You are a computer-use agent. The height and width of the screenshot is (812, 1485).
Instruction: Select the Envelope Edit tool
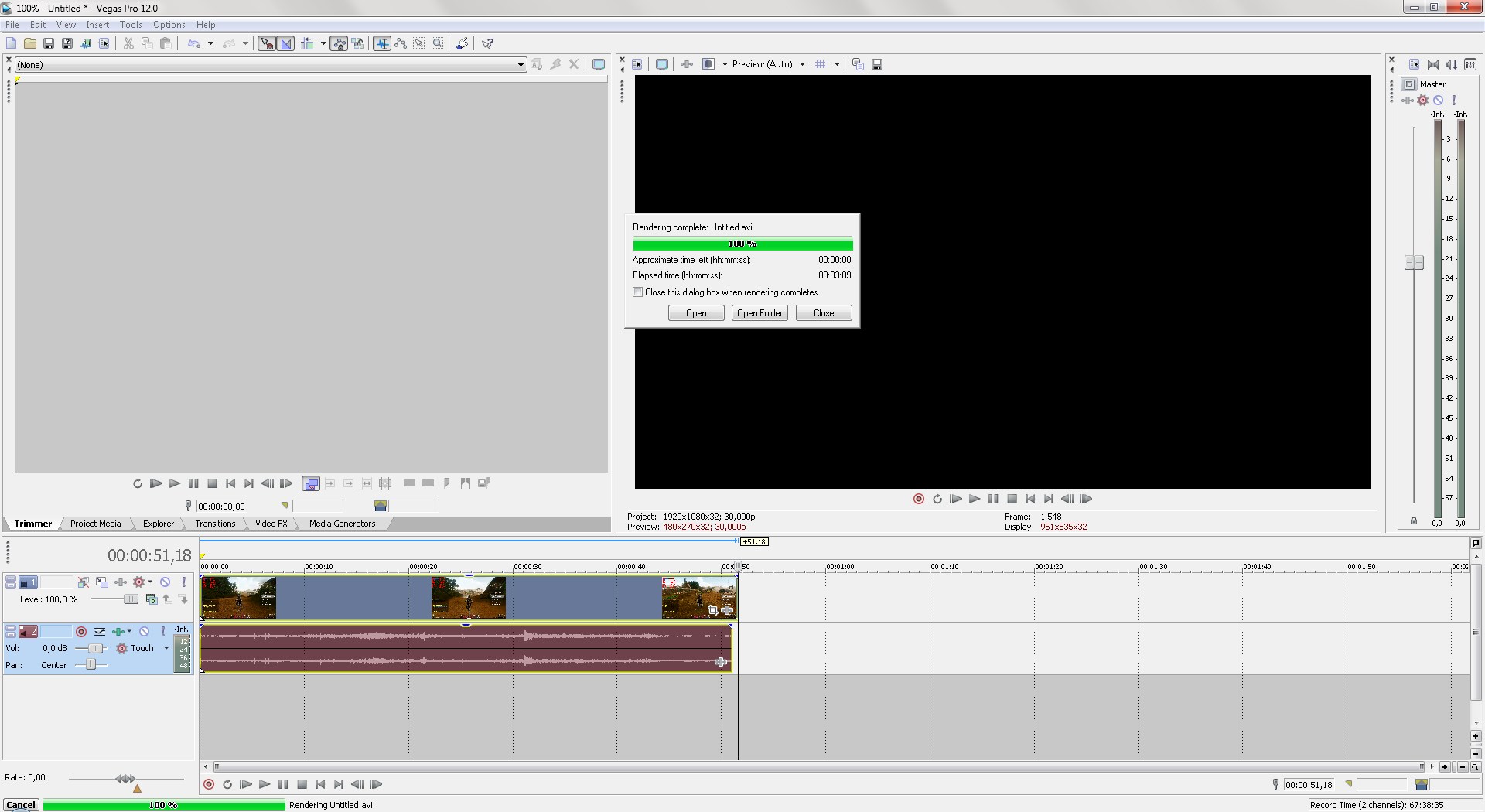[401, 43]
